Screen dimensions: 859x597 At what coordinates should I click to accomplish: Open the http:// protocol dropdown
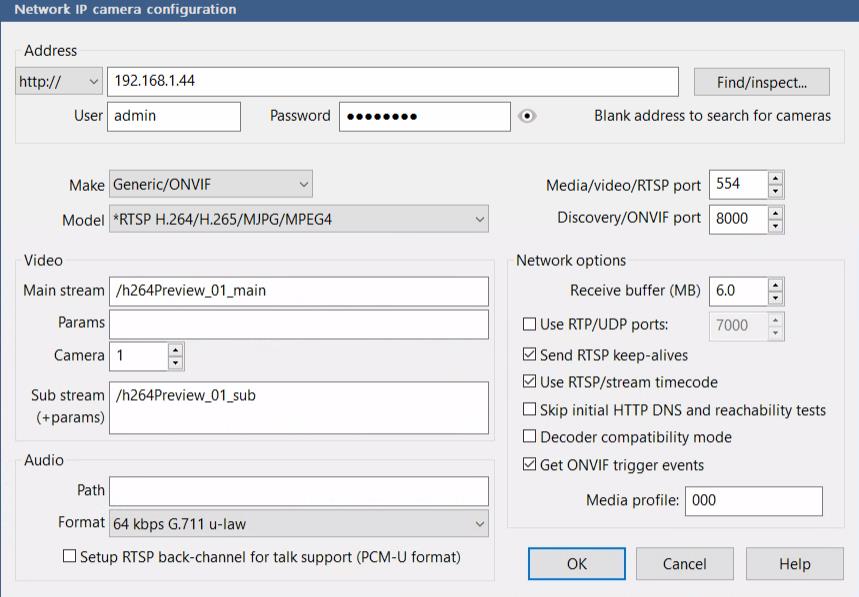60,82
